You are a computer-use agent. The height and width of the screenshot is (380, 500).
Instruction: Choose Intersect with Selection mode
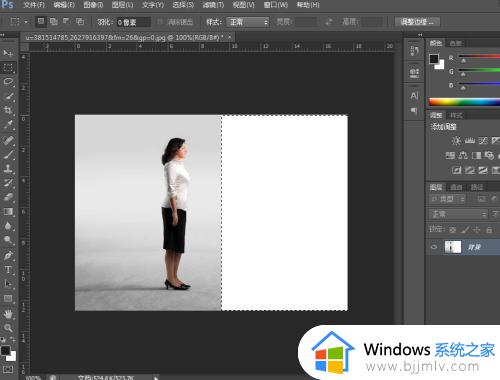(80, 22)
